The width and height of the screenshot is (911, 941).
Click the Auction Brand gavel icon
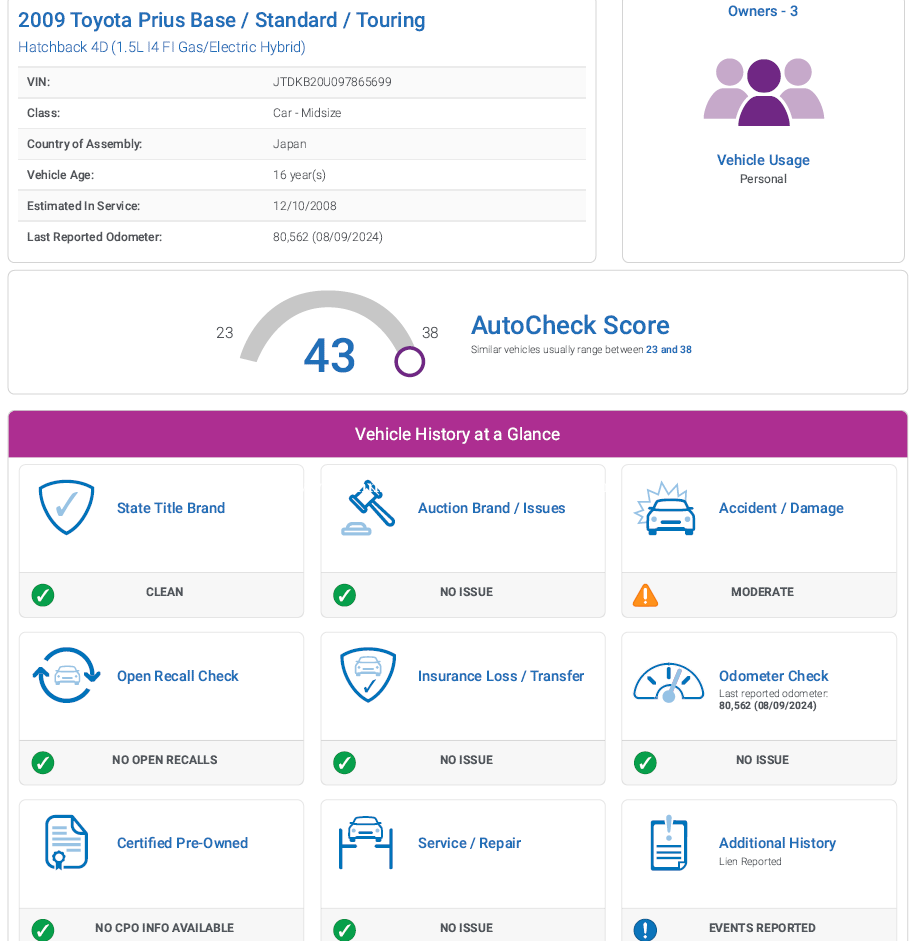point(368,508)
